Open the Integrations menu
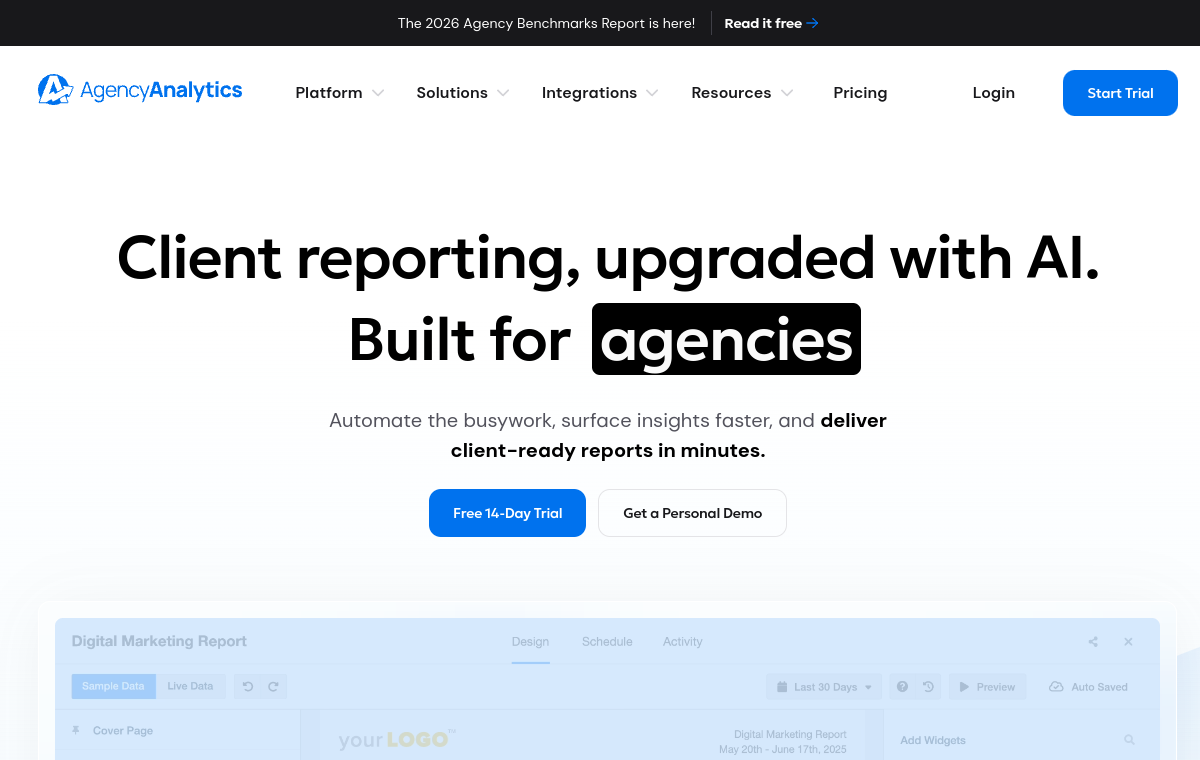Viewport: 1200px width, 760px height. click(589, 93)
